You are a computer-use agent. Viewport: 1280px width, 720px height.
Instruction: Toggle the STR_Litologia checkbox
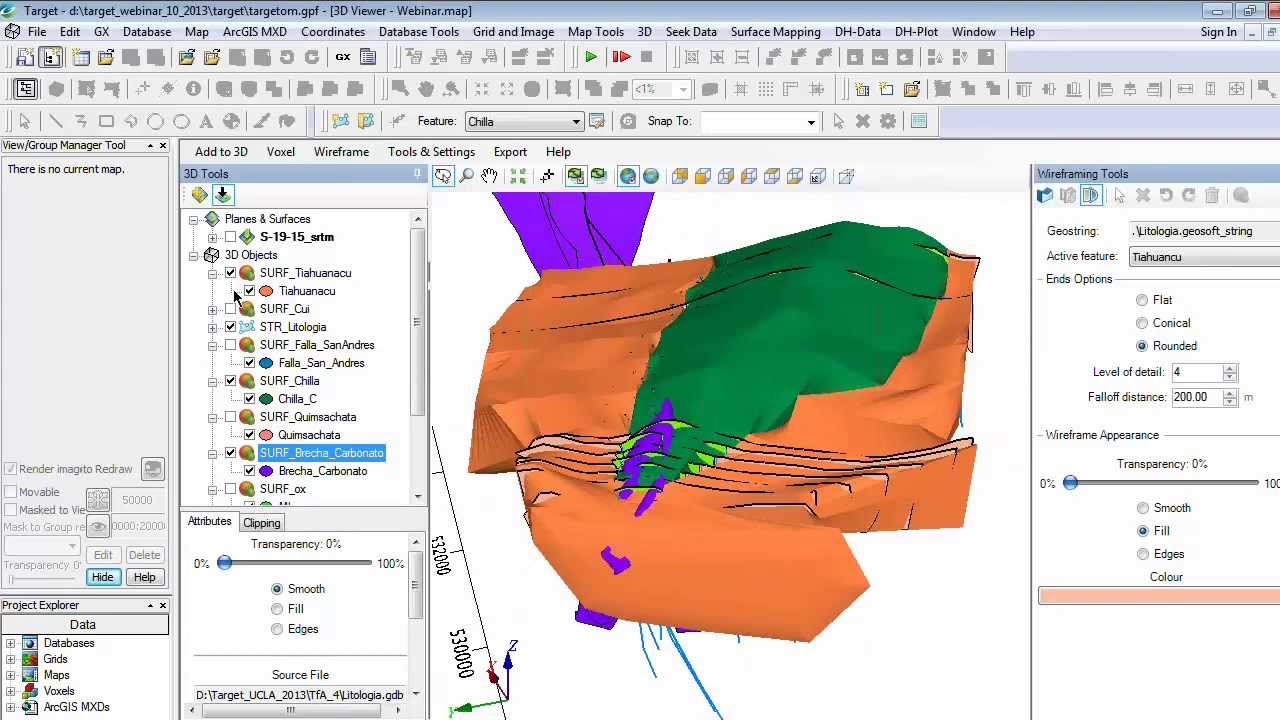(x=231, y=327)
